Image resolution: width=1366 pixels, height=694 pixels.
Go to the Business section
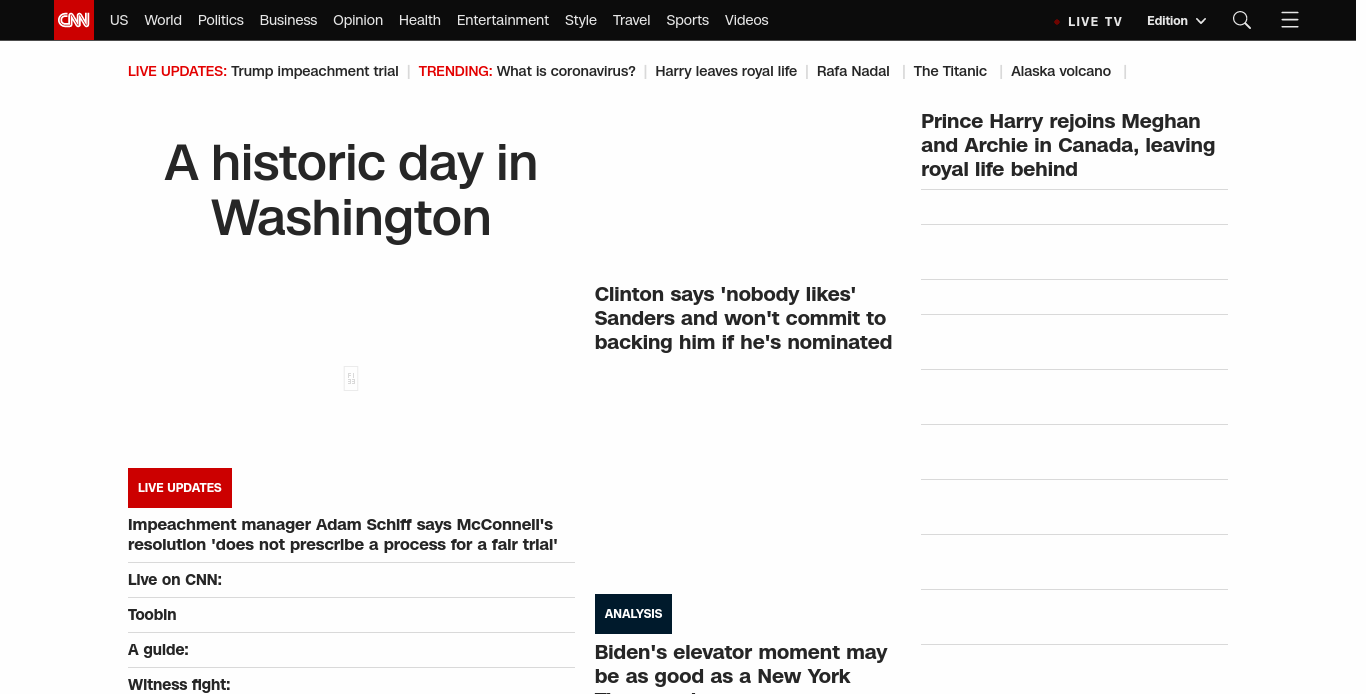[288, 20]
